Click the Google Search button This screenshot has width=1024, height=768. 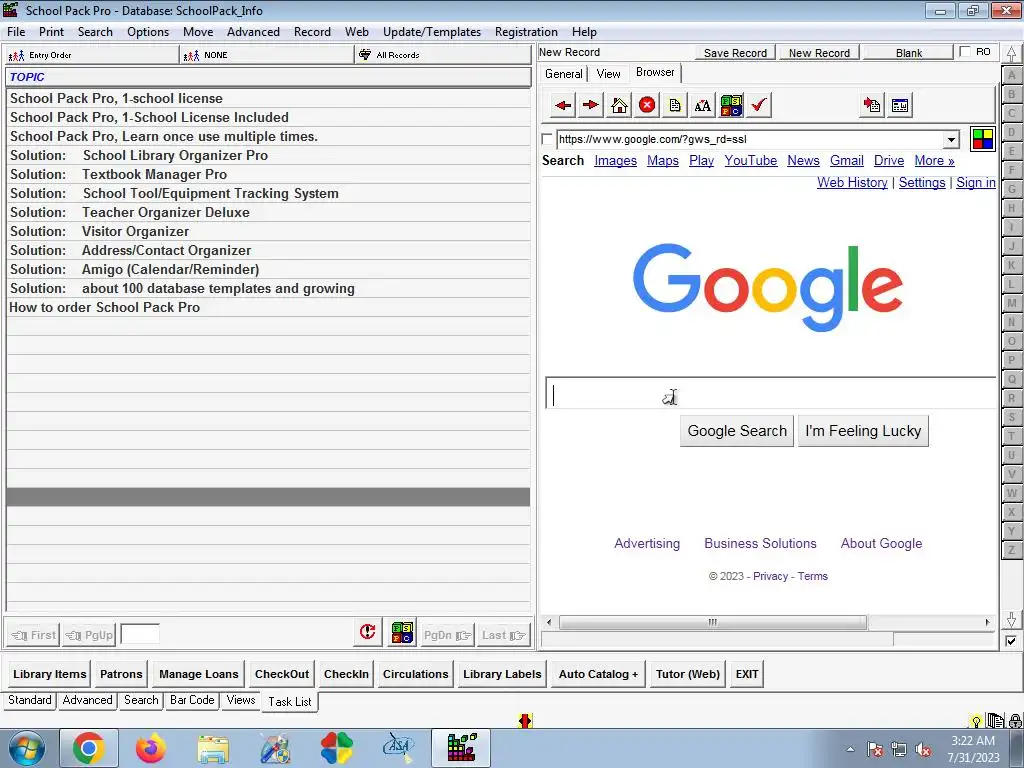click(x=737, y=431)
